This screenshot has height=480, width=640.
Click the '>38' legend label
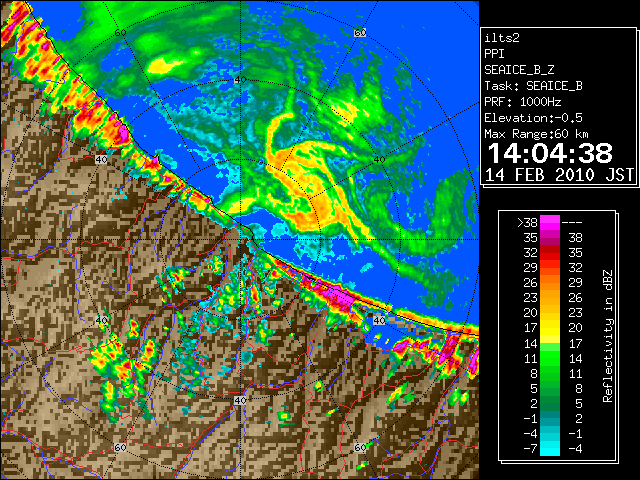(x=527, y=223)
